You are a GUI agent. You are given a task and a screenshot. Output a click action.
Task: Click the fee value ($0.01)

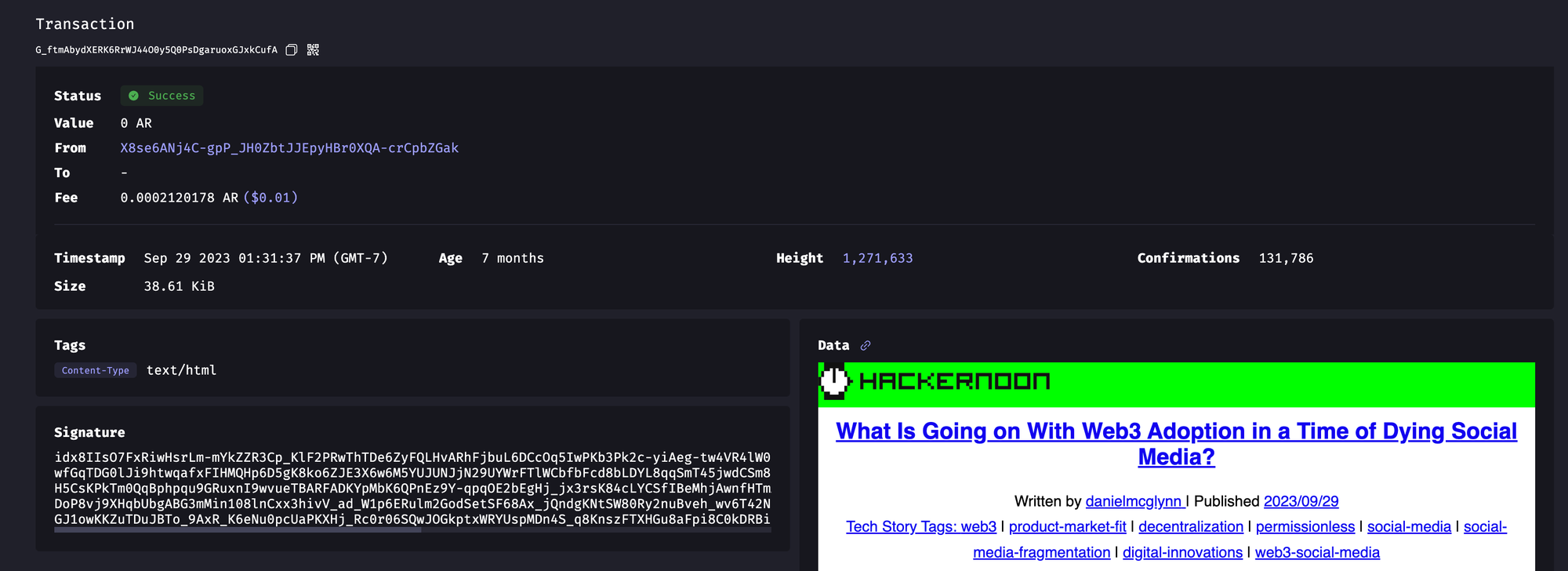click(270, 198)
